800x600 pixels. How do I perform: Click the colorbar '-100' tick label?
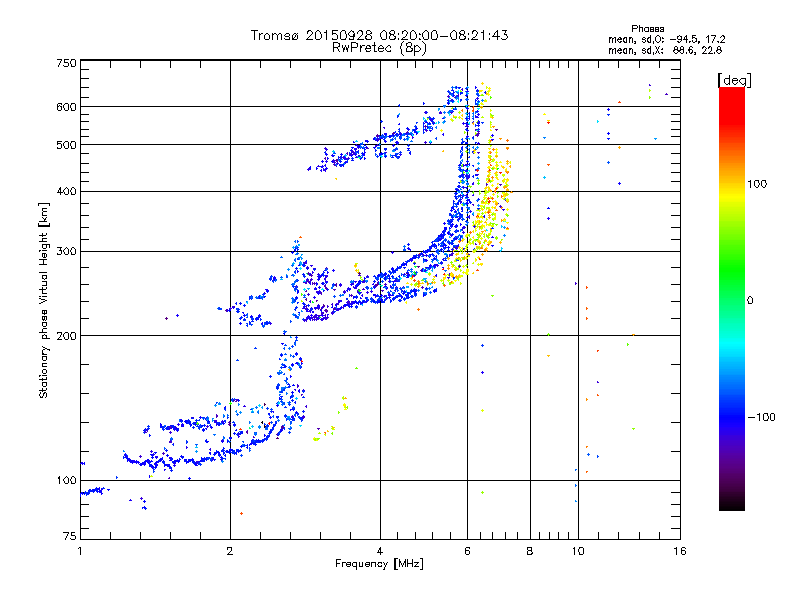761,417
